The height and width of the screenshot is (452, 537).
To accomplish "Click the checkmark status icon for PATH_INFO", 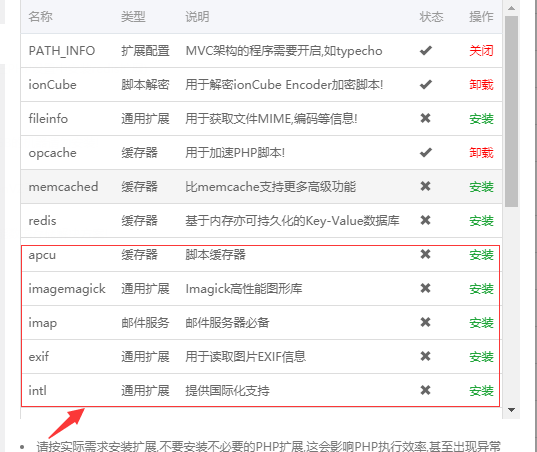I will click(x=426, y=51).
